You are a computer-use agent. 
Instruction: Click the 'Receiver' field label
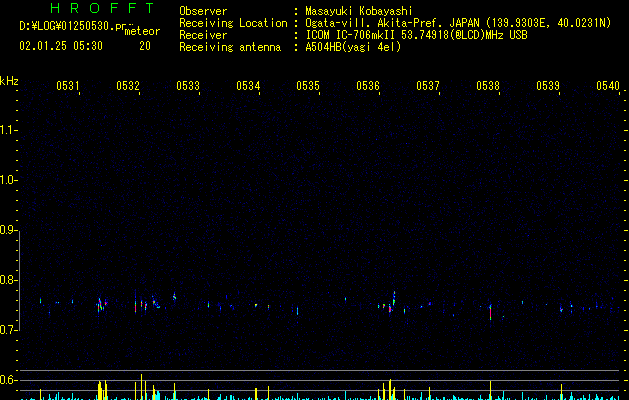click(203, 35)
